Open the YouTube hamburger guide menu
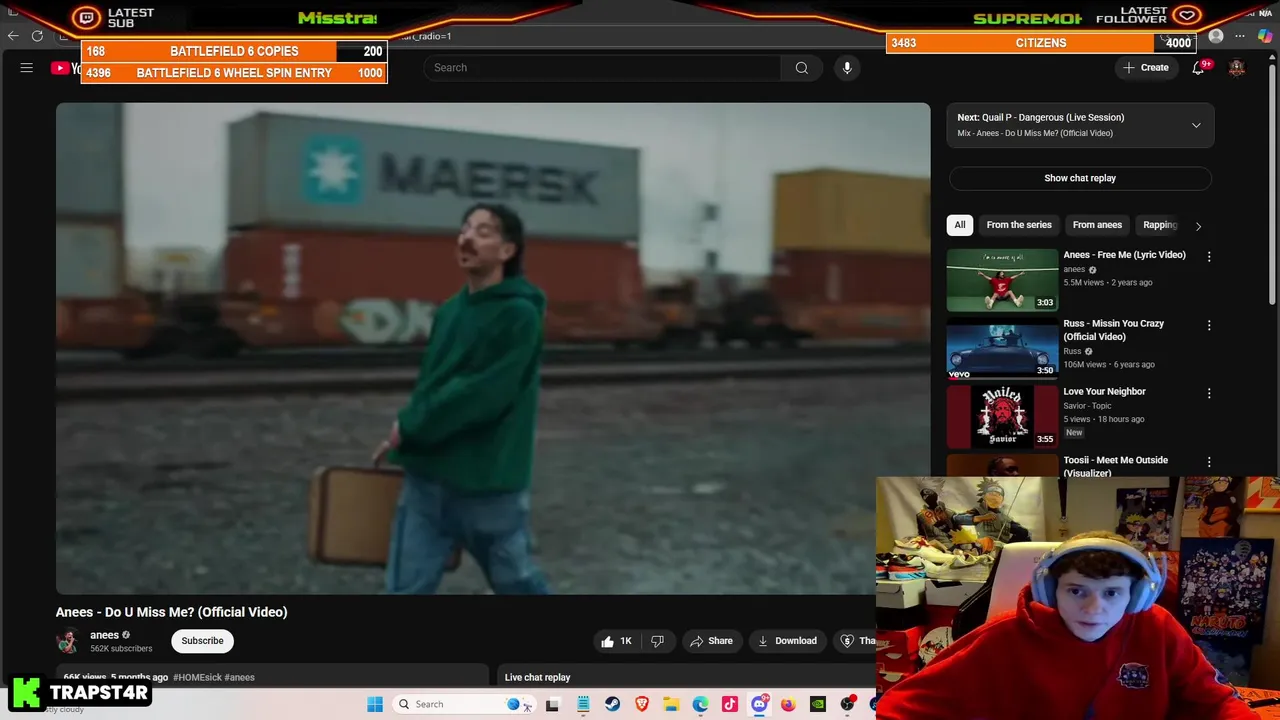Image resolution: width=1280 pixels, height=720 pixels. (27, 68)
